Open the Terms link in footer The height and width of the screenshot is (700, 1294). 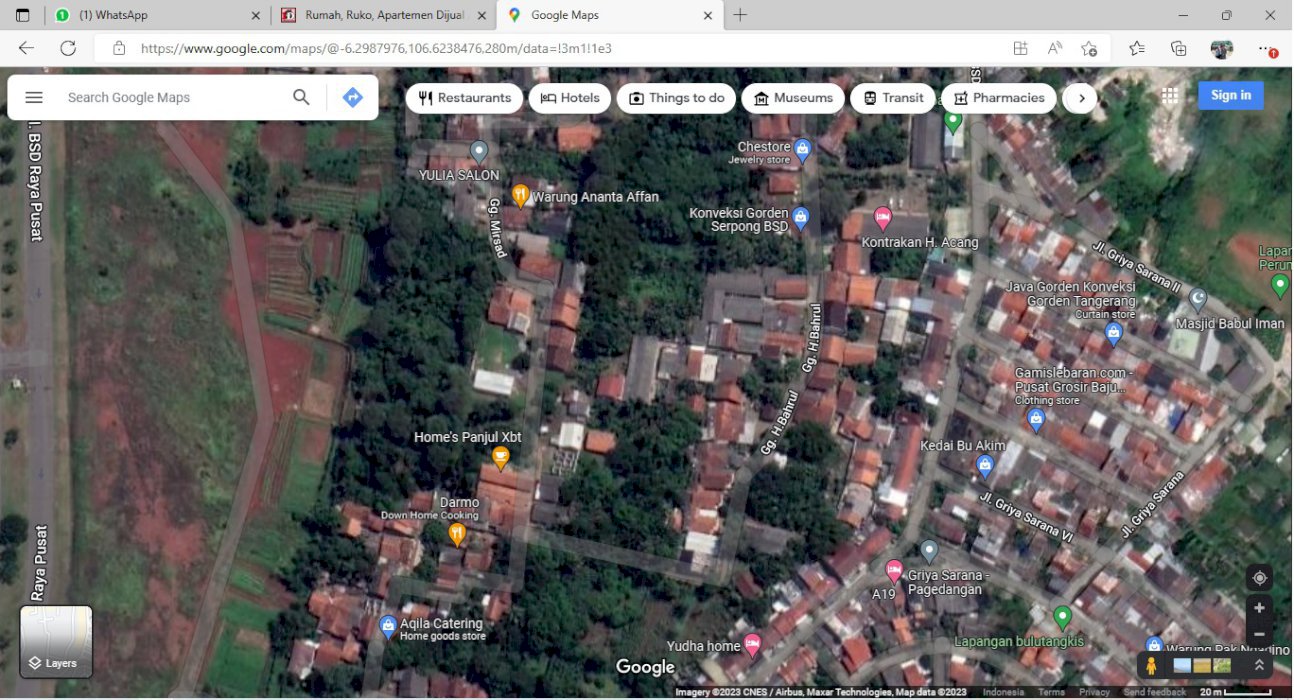[1051, 692]
